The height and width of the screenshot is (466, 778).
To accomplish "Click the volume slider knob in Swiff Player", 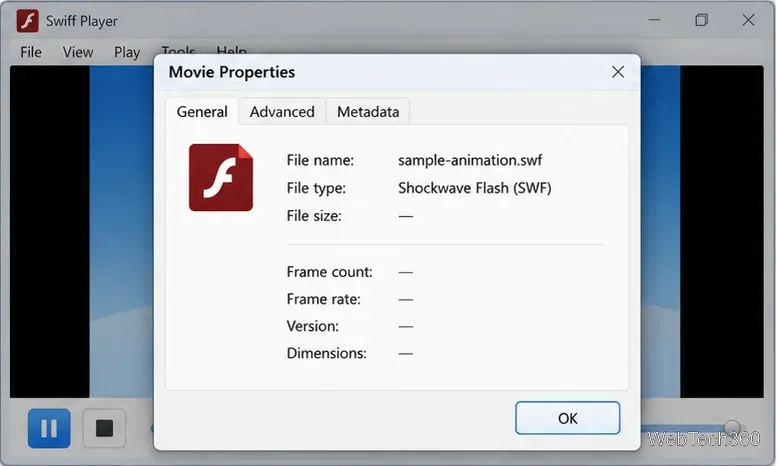I will click(x=732, y=427).
